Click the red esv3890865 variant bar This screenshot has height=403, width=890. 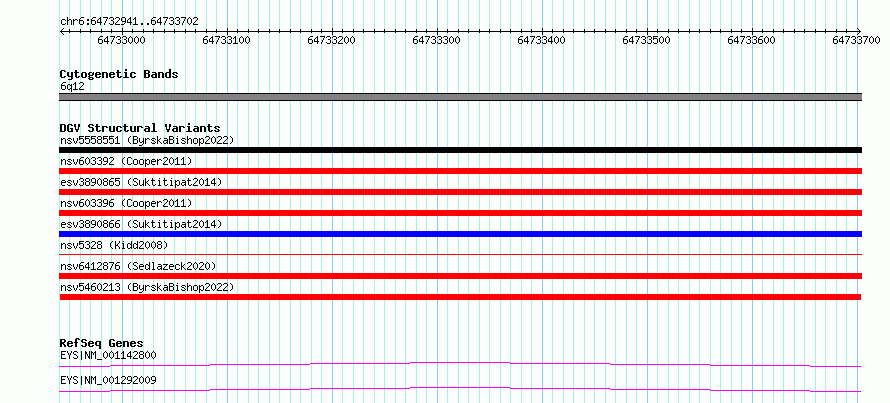[x=461, y=192]
